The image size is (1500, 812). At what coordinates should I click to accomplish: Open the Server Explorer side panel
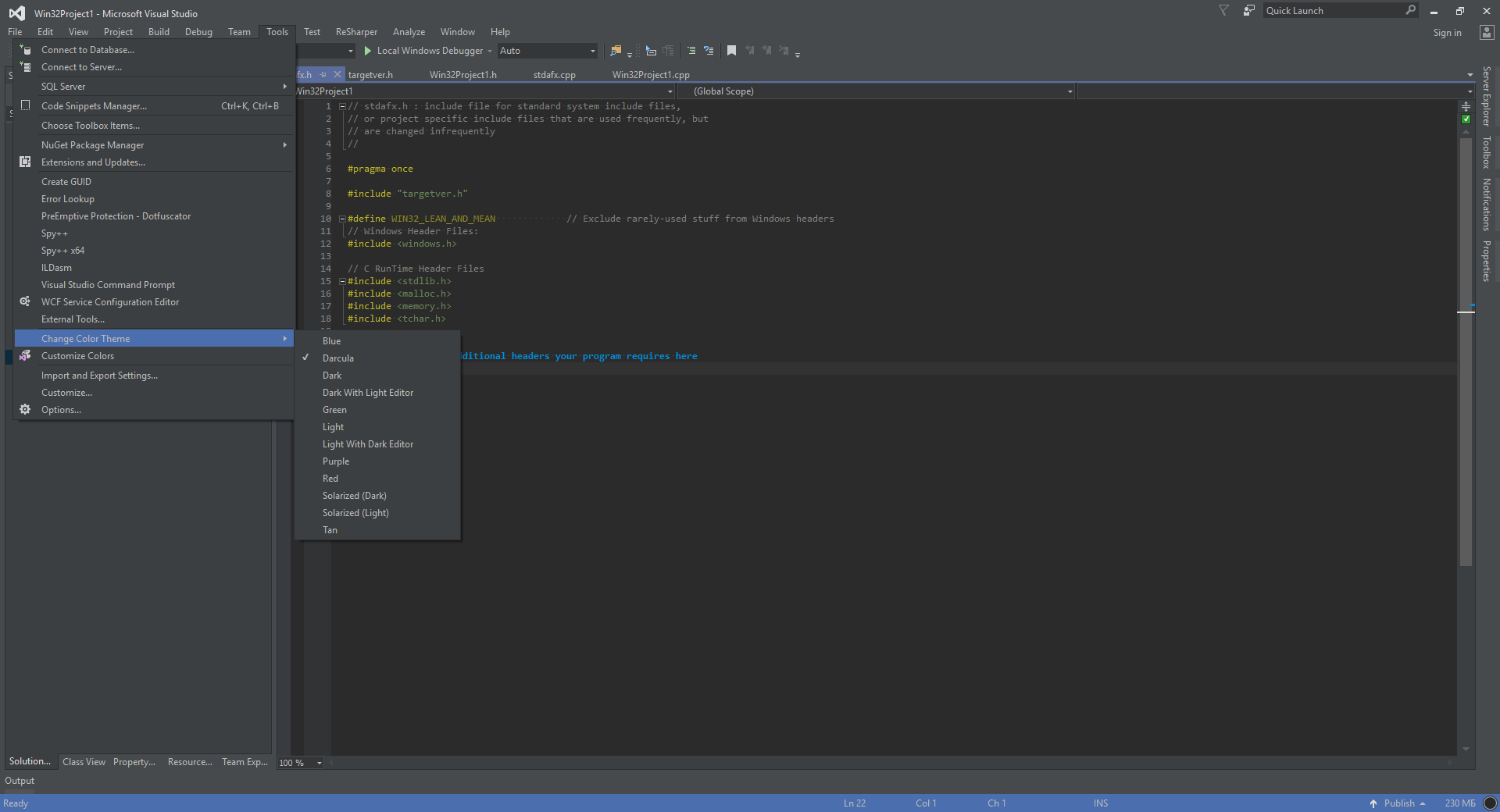tap(1487, 97)
